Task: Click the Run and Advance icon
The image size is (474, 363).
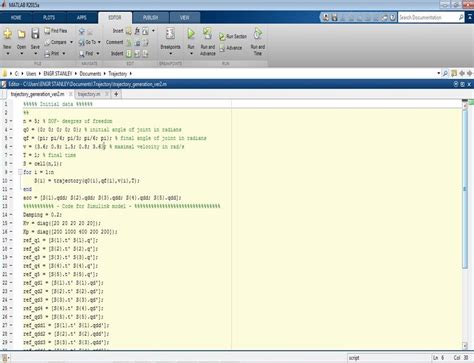Action: [x=207, y=34]
